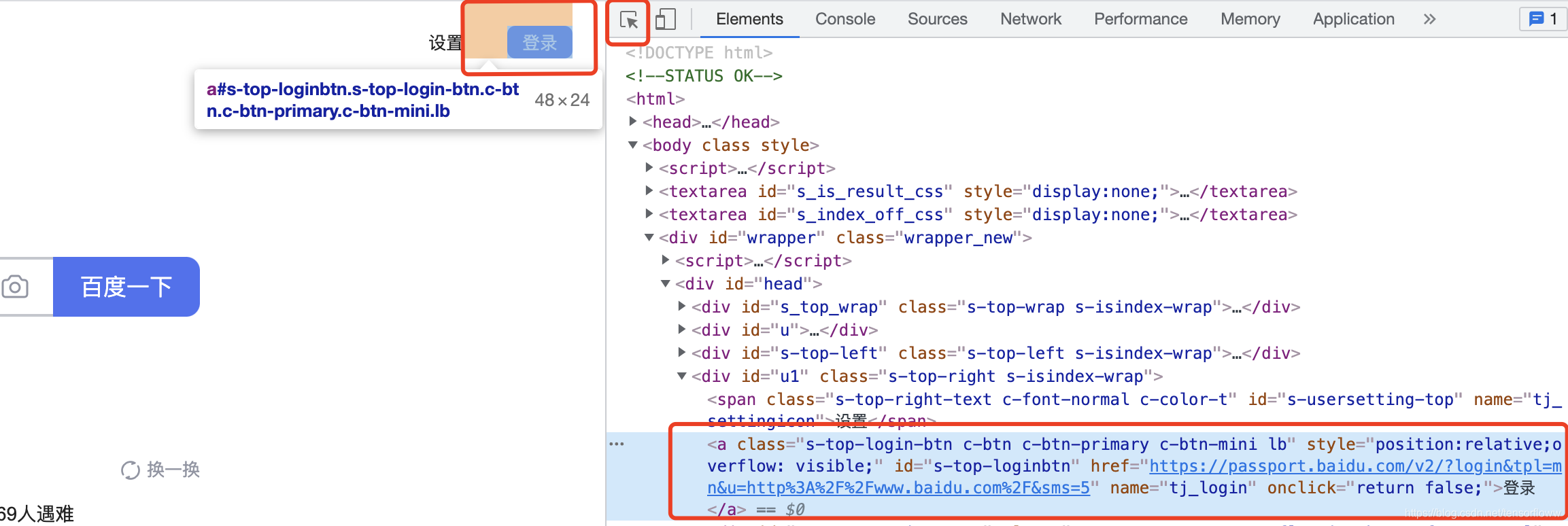Viewport: 1568px width, 526px height.
Task: Show more DevTools tabs chevron
Action: 1429,19
